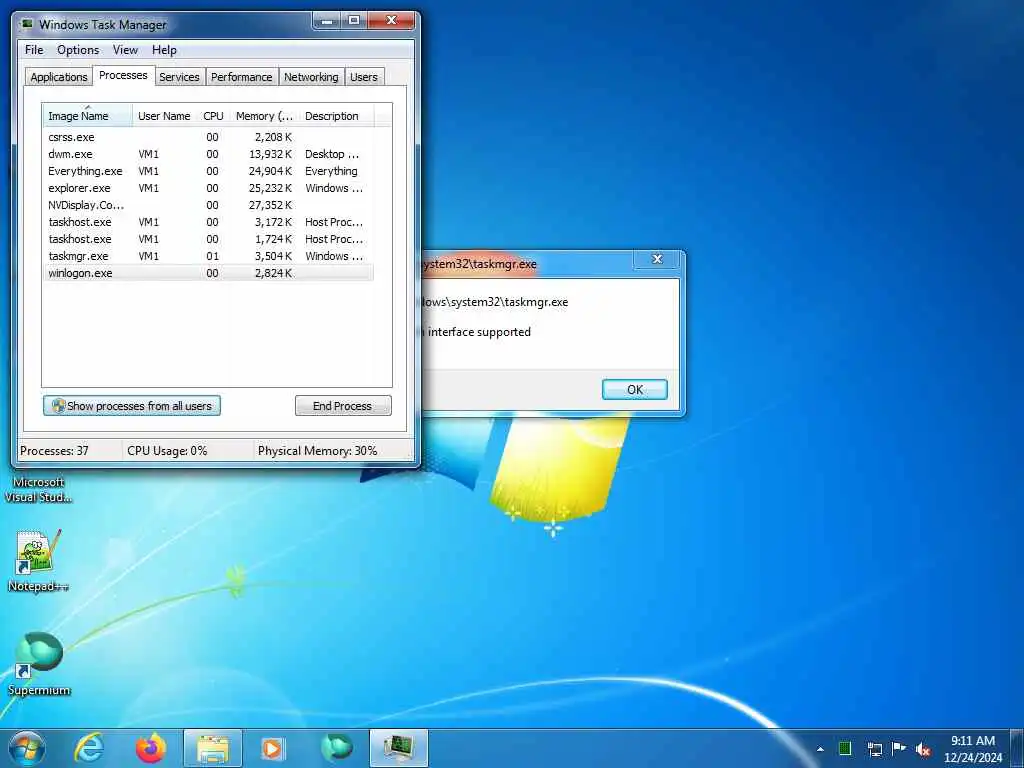
Task: Select the Everything.exe process row
Action: (x=209, y=171)
